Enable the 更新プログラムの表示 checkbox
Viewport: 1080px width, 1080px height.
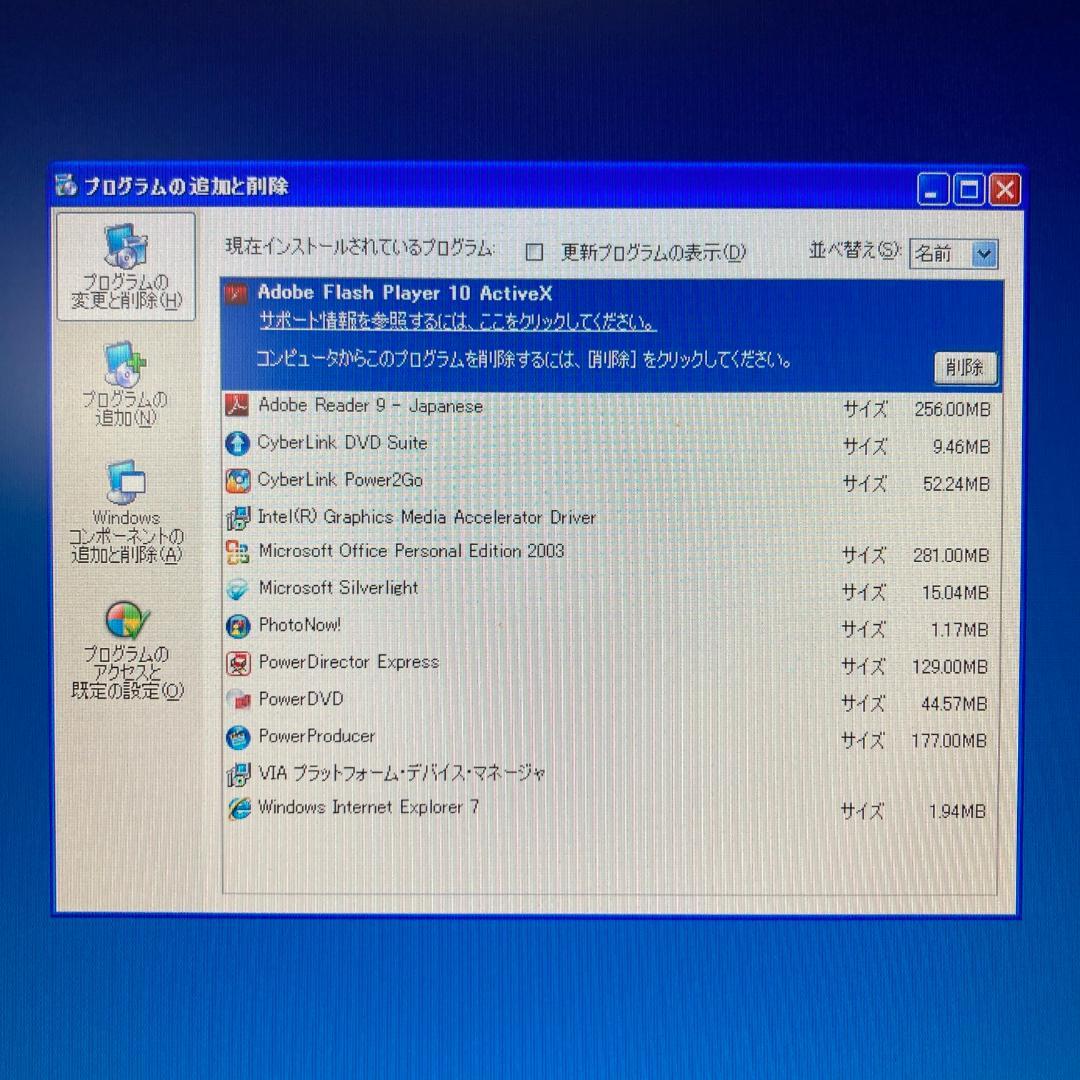pyautogui.click(x=534, y=252)
